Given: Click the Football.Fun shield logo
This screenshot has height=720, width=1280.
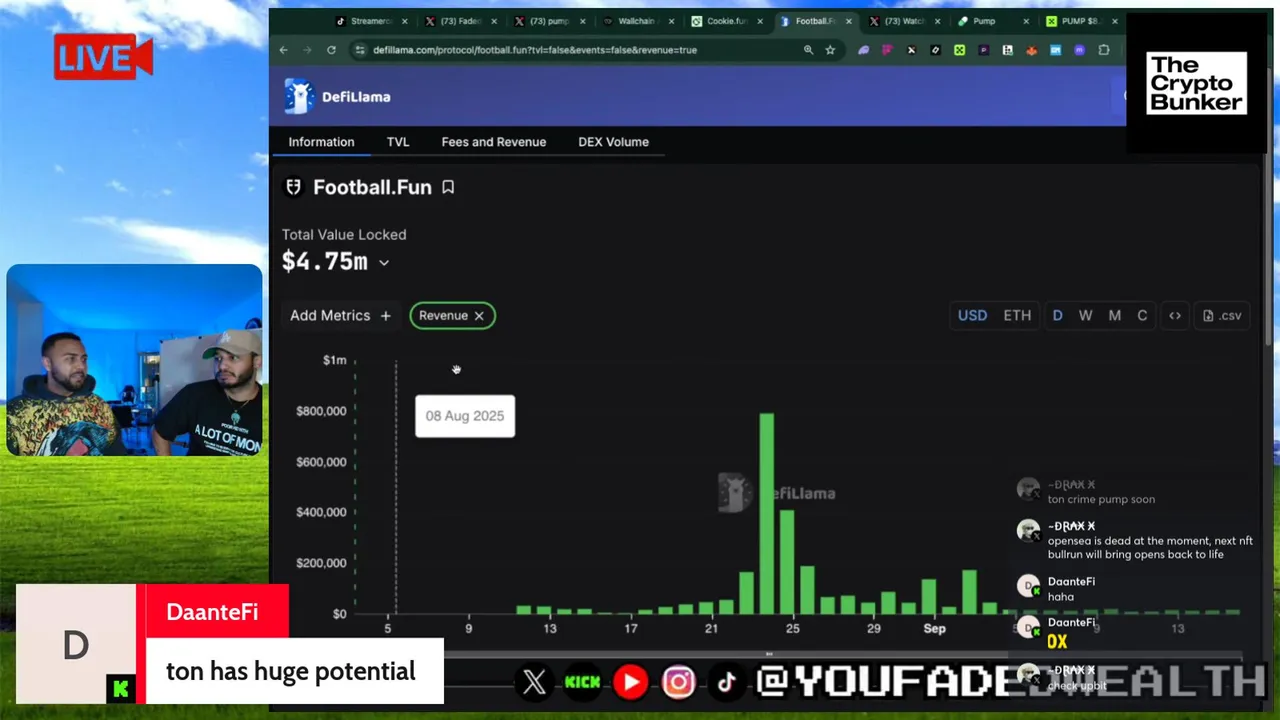Looking at the screenshot, I should [x=294, y=187].
